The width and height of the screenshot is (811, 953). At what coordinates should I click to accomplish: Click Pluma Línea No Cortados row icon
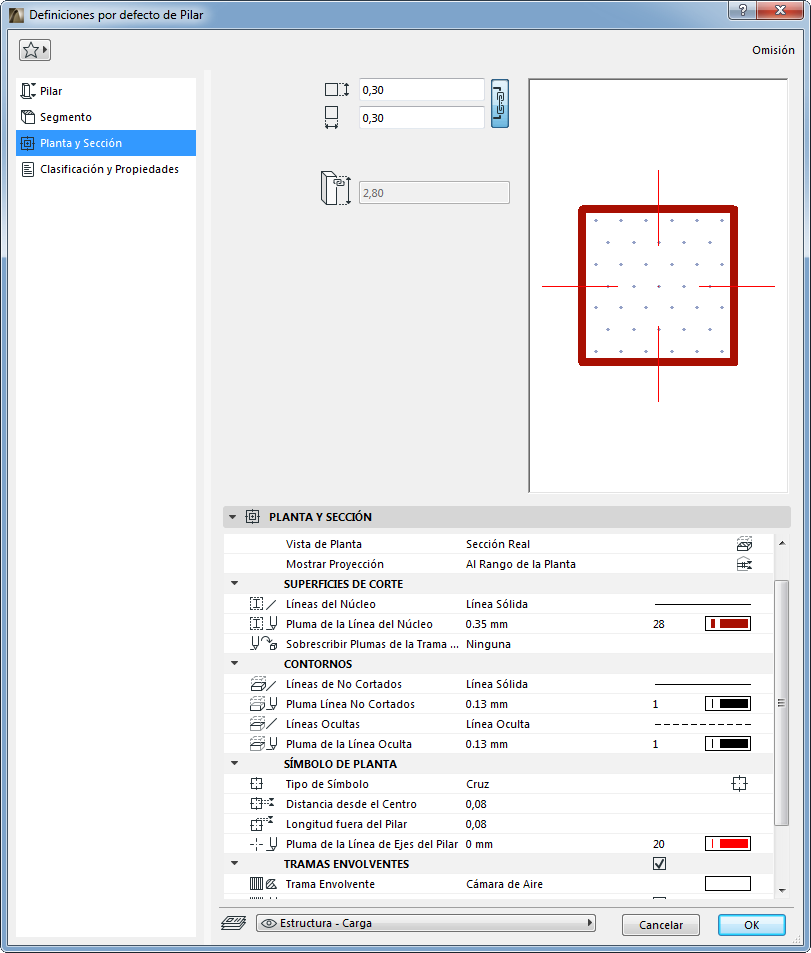click(x=263, y=704)
